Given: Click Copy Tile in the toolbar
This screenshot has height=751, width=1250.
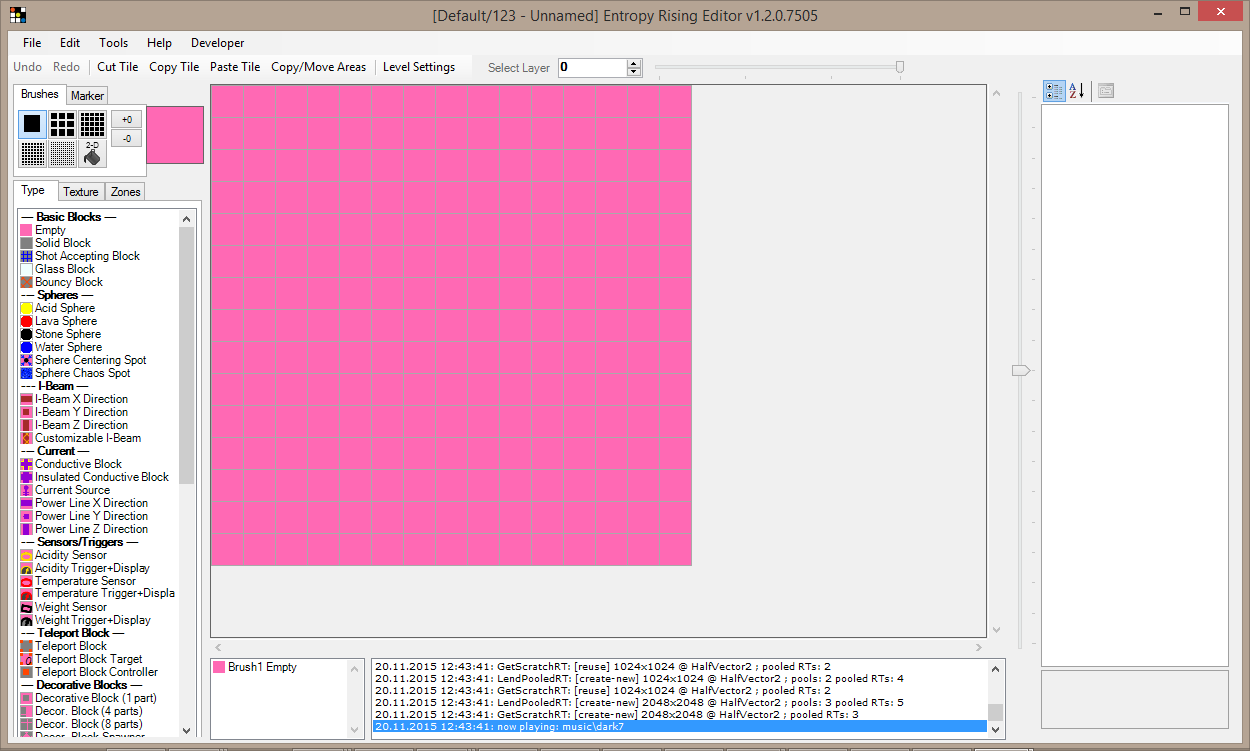Looking at the screenshot, I should point(174,67).
